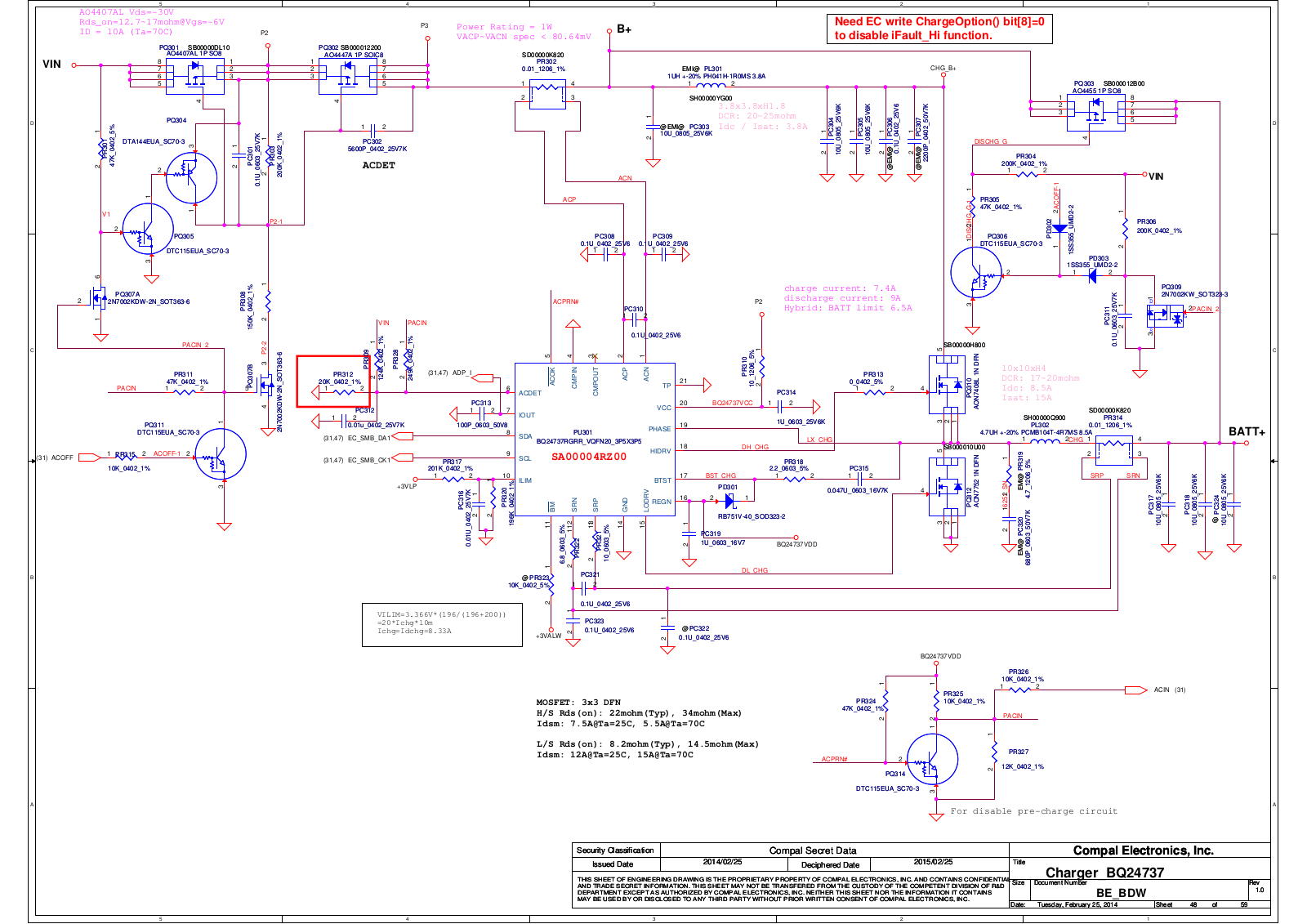The image size is (1307, 924).
Task: Click the PR318 2.2 ohm resistor symbol
Action: tap(794, 479)
